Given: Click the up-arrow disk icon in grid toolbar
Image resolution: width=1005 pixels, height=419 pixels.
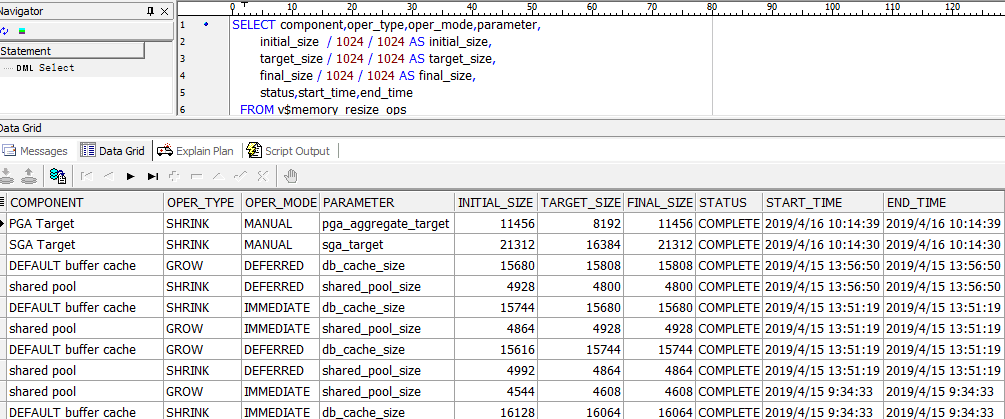Looking at the screenshot, I should (28, 176).
